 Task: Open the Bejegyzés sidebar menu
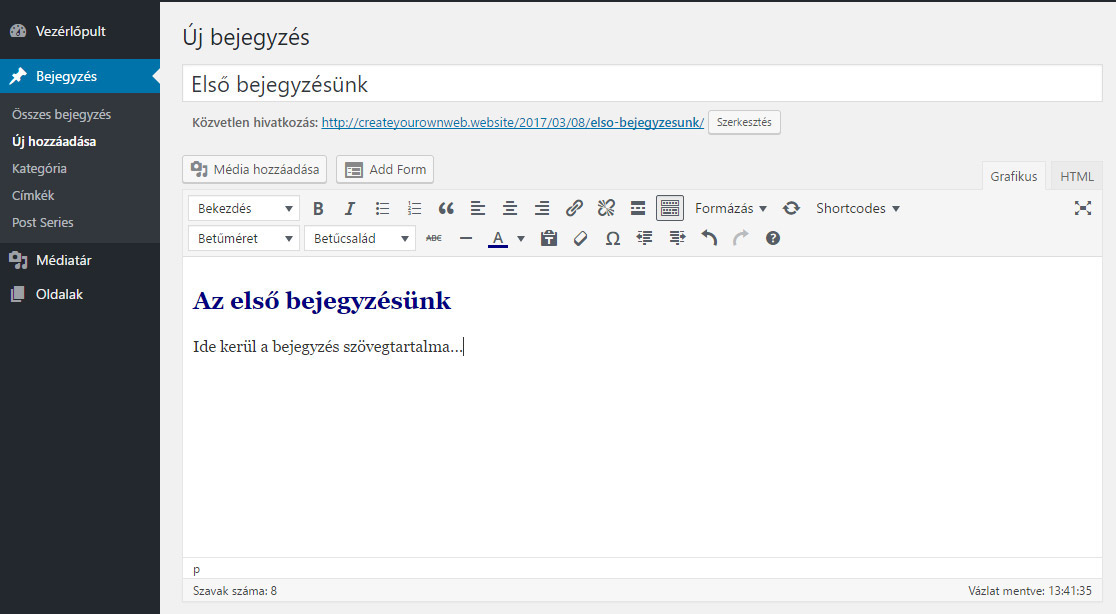point(80,76)
